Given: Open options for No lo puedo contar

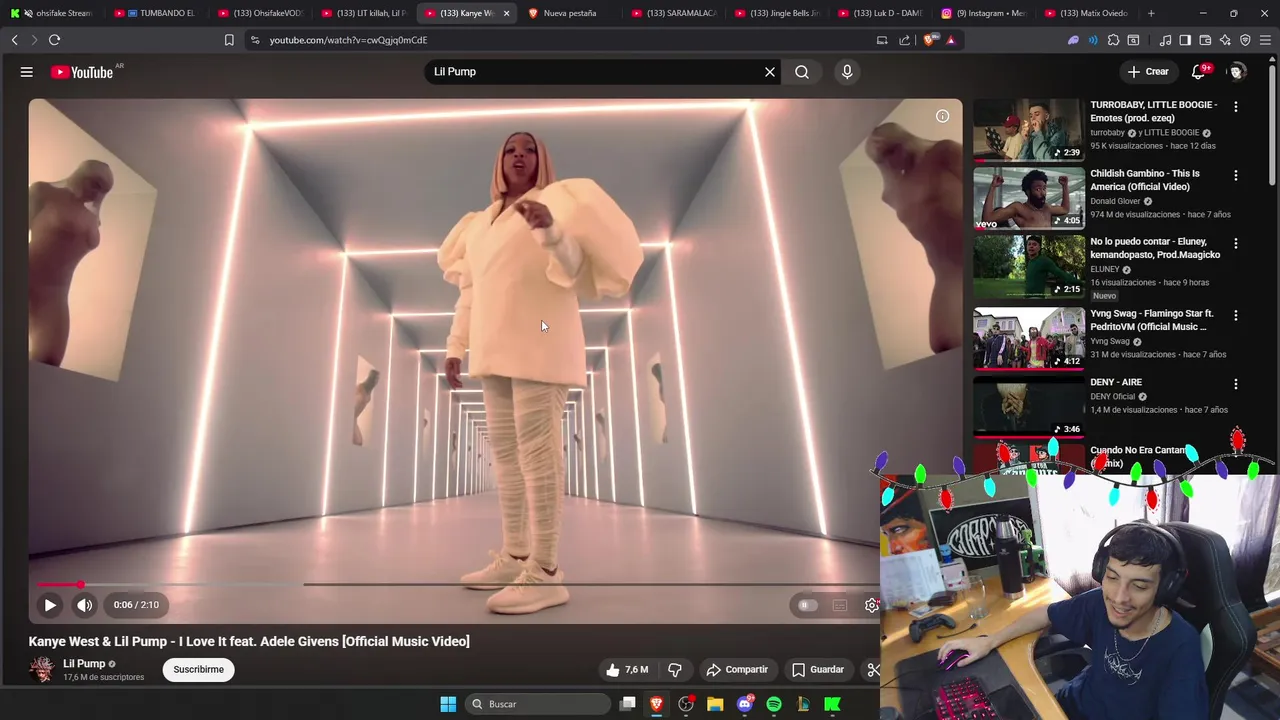Looking at the screenshot, I should point(1236,243).
